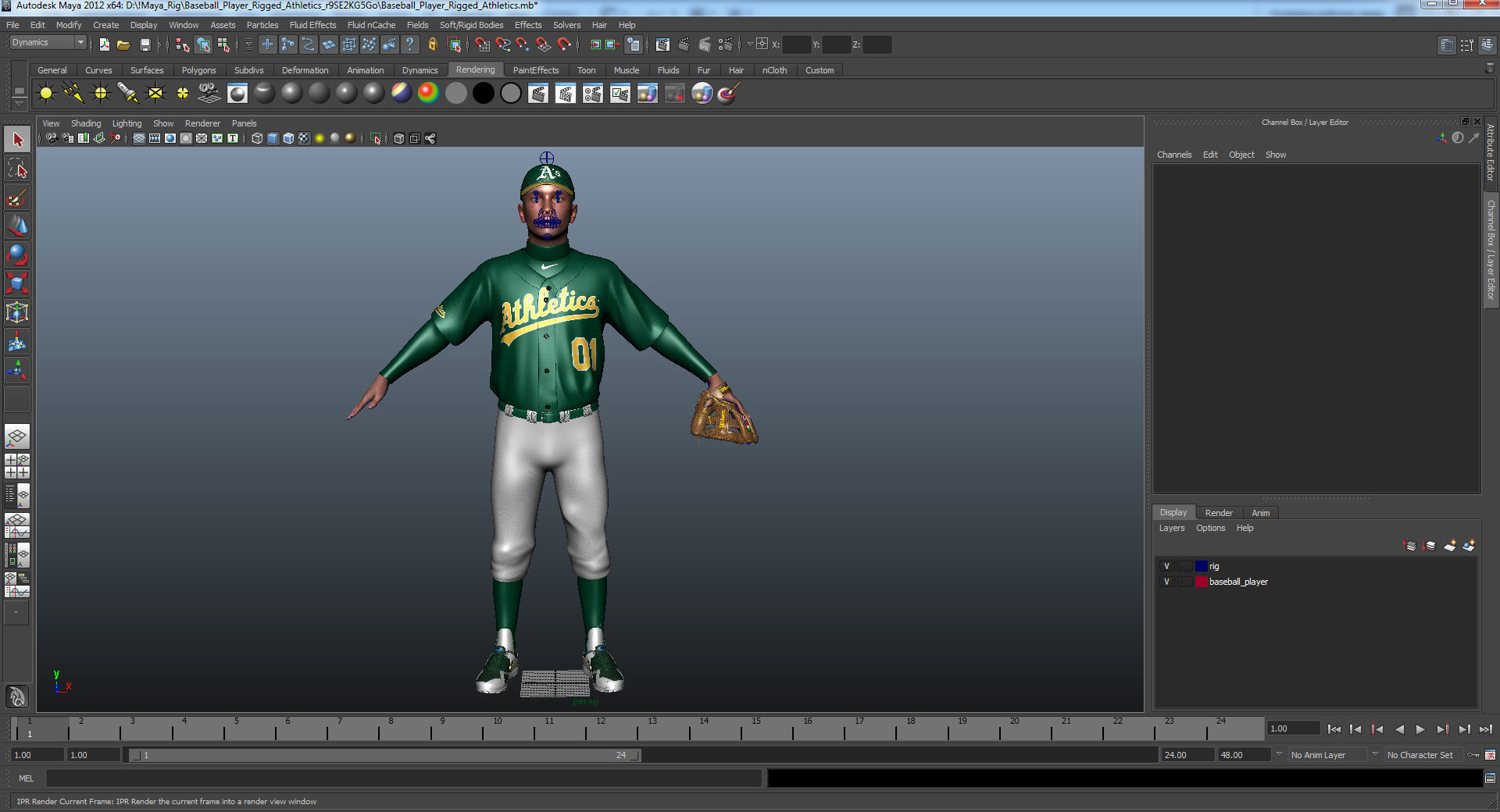Image resolution: width=1500 pixels, height=812 pixels.
Task: Open the viewport Lighting menu
Action: pyautogui.click(x=127, y=123)
